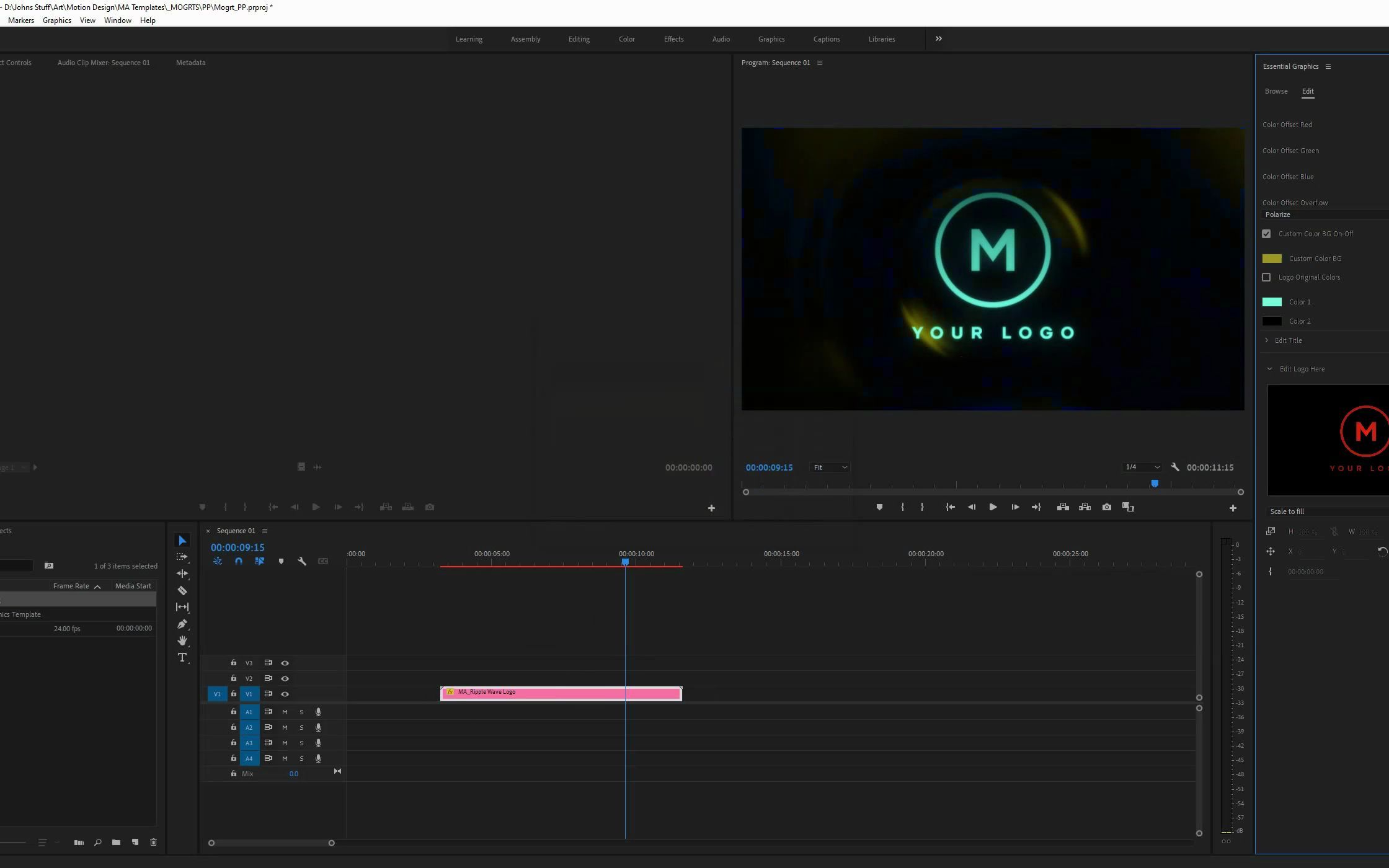Click the Snap toggle icon in timeline

pos(238,561)
